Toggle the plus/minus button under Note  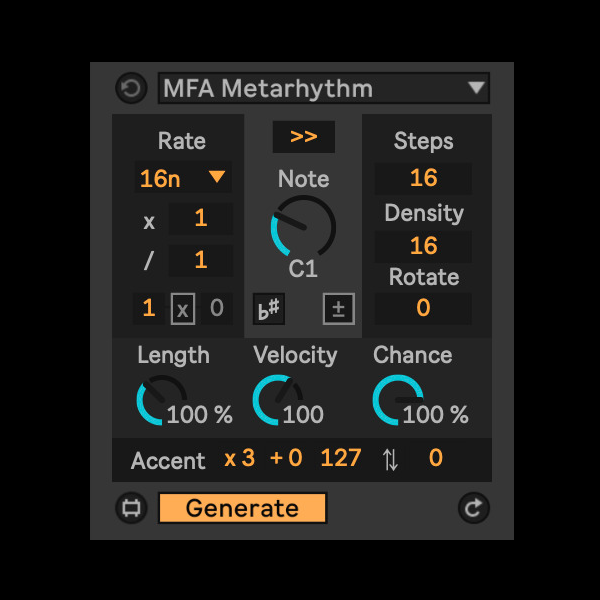pyautogui.click(x=339, y=309)
